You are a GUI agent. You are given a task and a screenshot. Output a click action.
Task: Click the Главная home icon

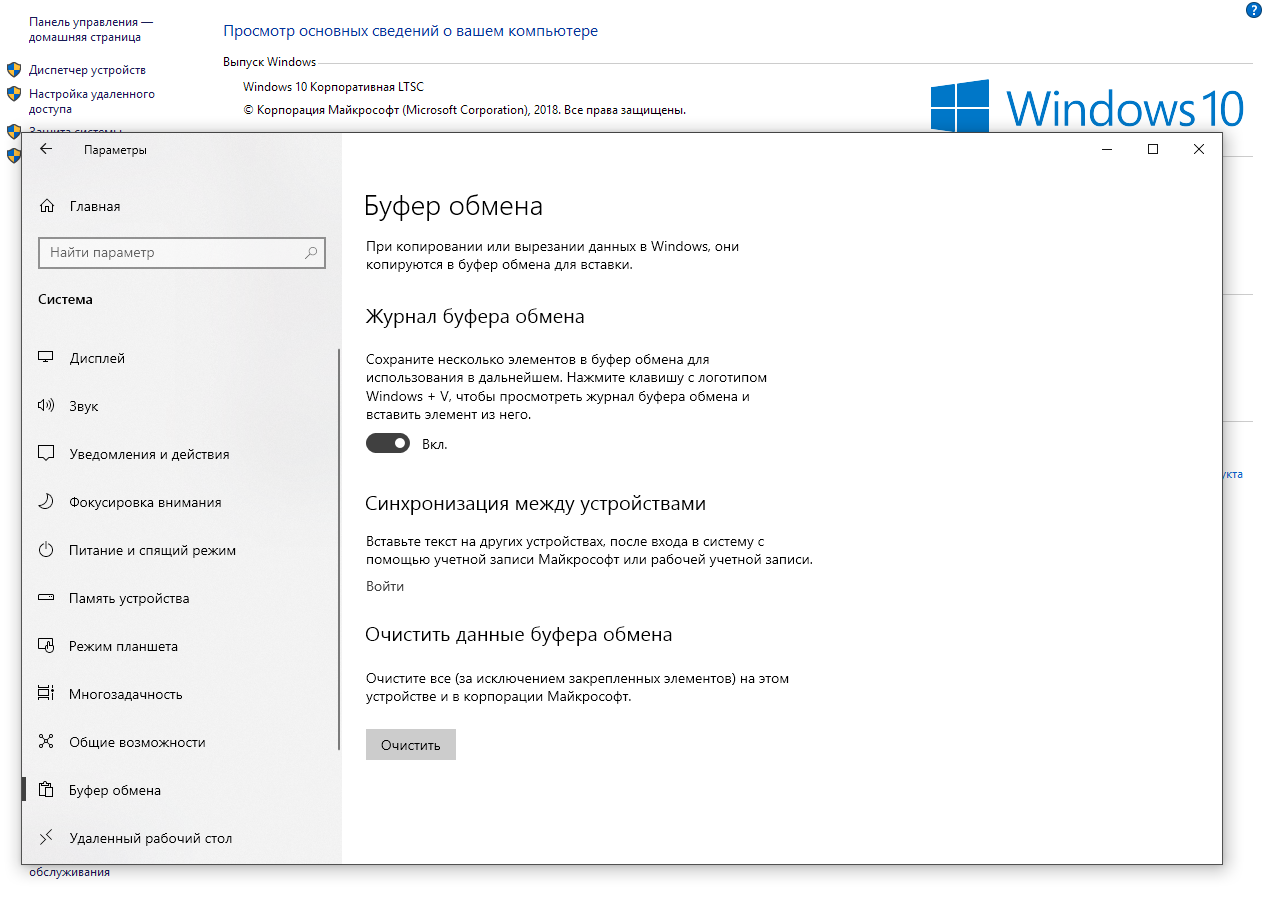pyautogui.click(x=46, y=206)
